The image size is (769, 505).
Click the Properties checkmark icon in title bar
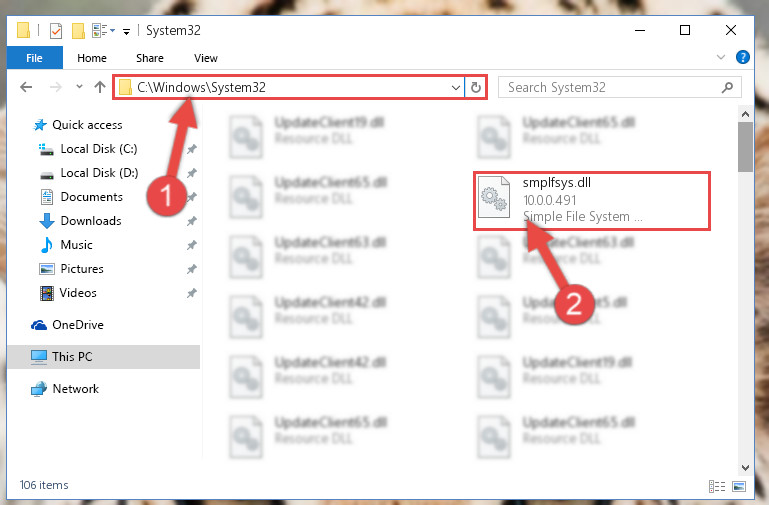pyautogui.click(x=56, y=31)
